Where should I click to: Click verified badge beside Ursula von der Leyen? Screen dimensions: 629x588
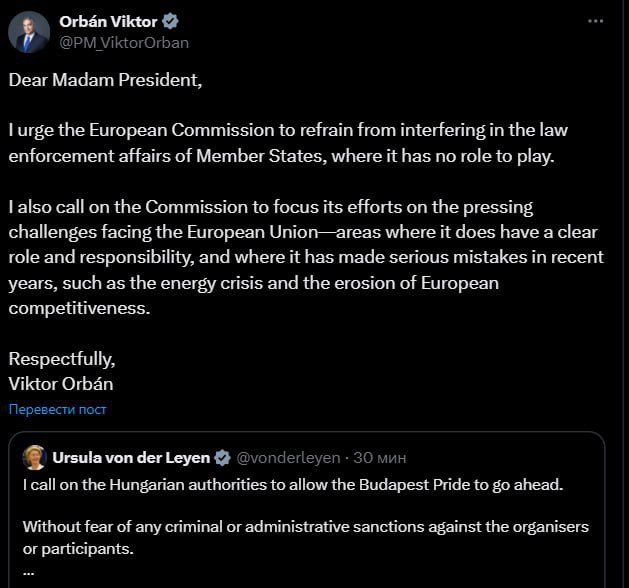click(x=223, y=458)
